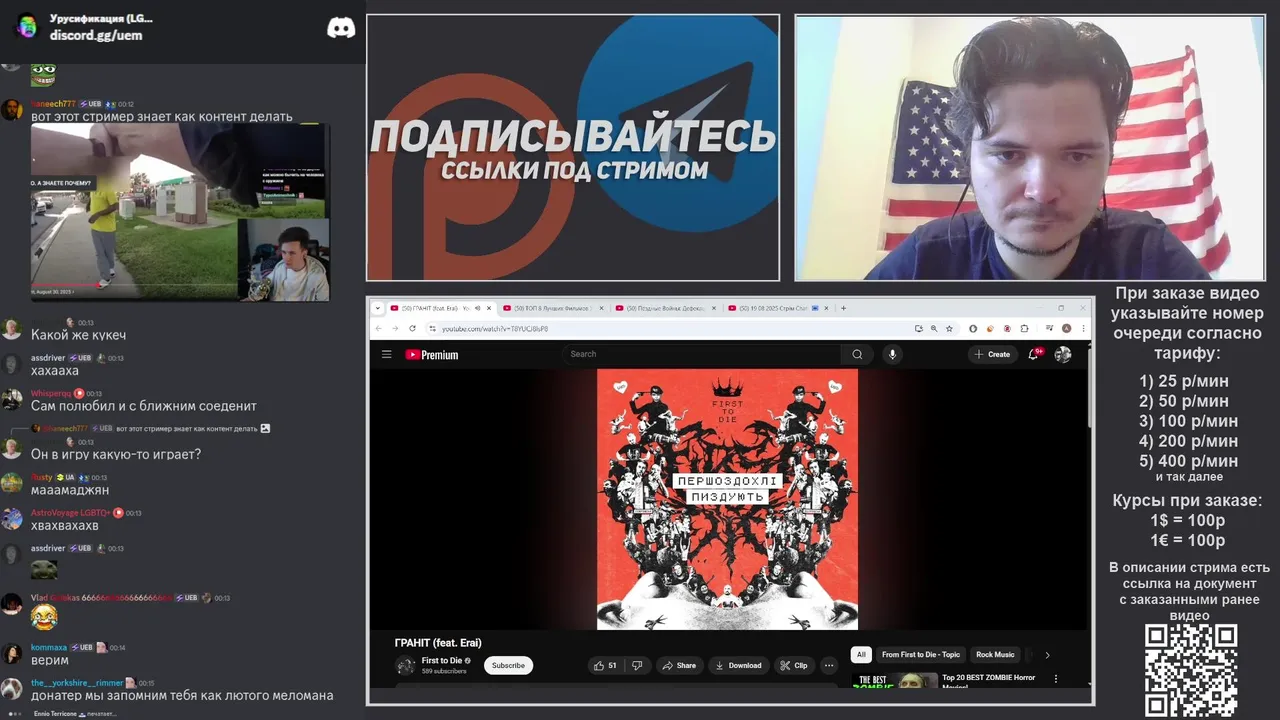Screen dimensions: 1280x720
Task: Open the embedded streamer clip image in chat
Action: click(x=180, y=213)
